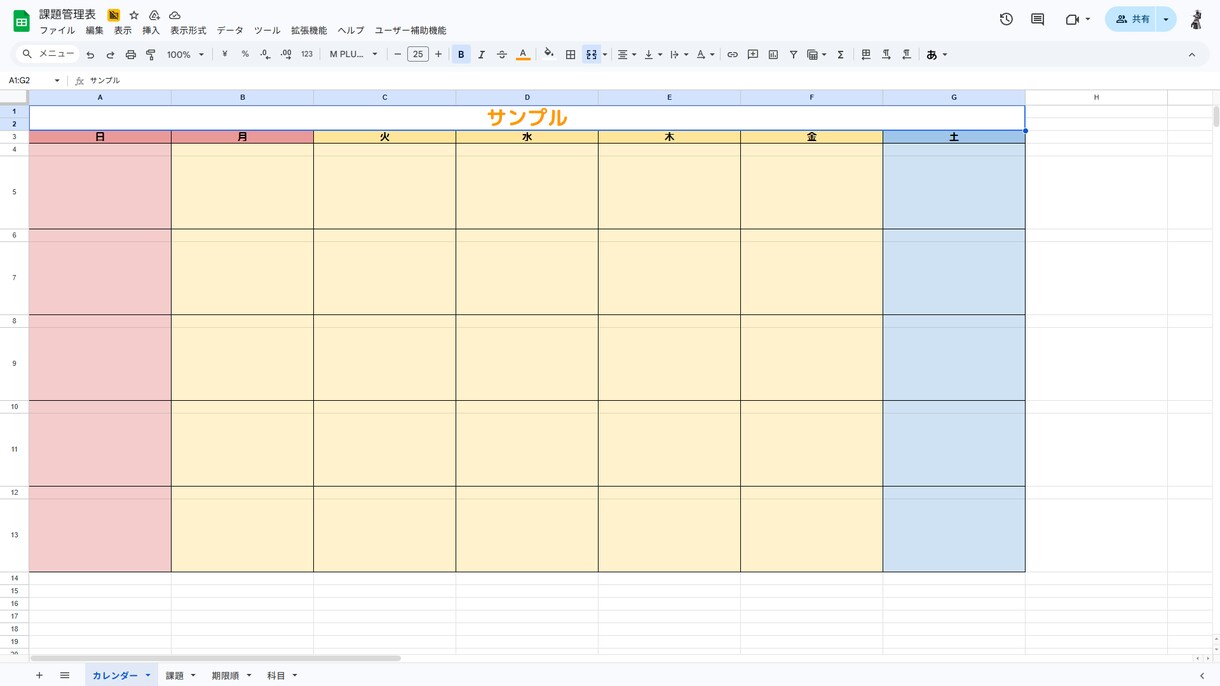Redo the last undone action

point(110,55)
